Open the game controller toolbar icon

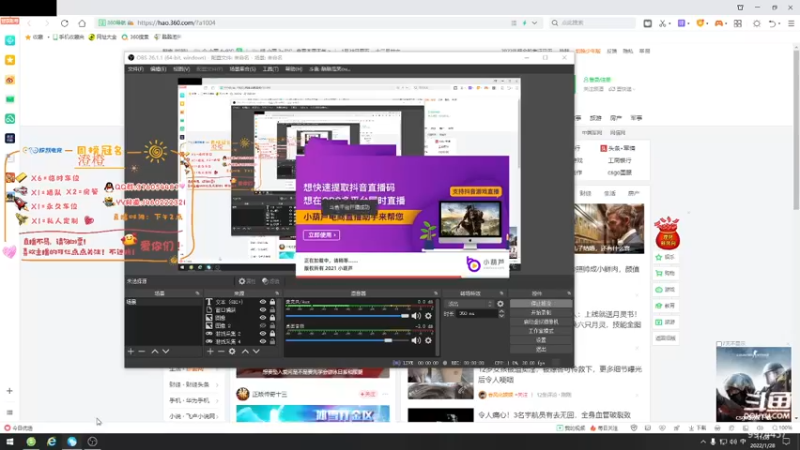[x=718, y=23]
